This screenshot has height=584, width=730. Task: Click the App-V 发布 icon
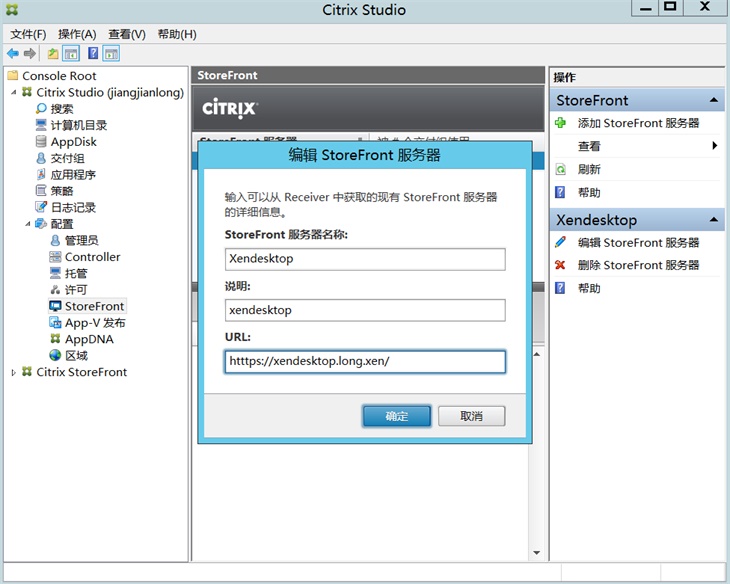pyautogui.click(x=55, y=322)
